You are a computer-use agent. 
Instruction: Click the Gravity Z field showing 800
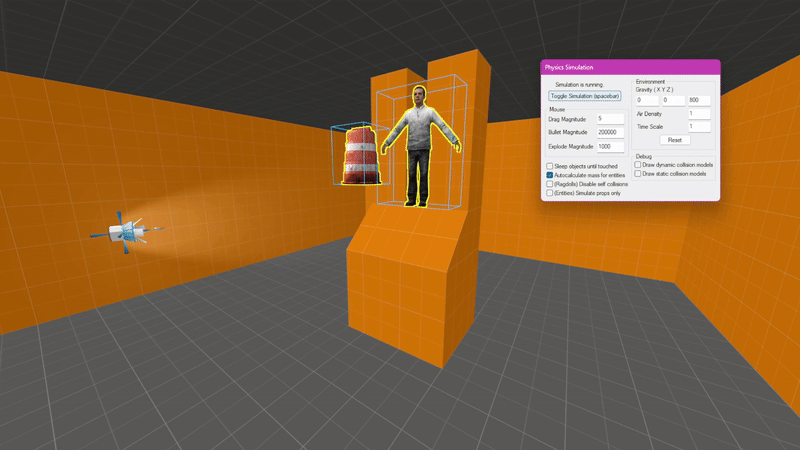point(698,101)
